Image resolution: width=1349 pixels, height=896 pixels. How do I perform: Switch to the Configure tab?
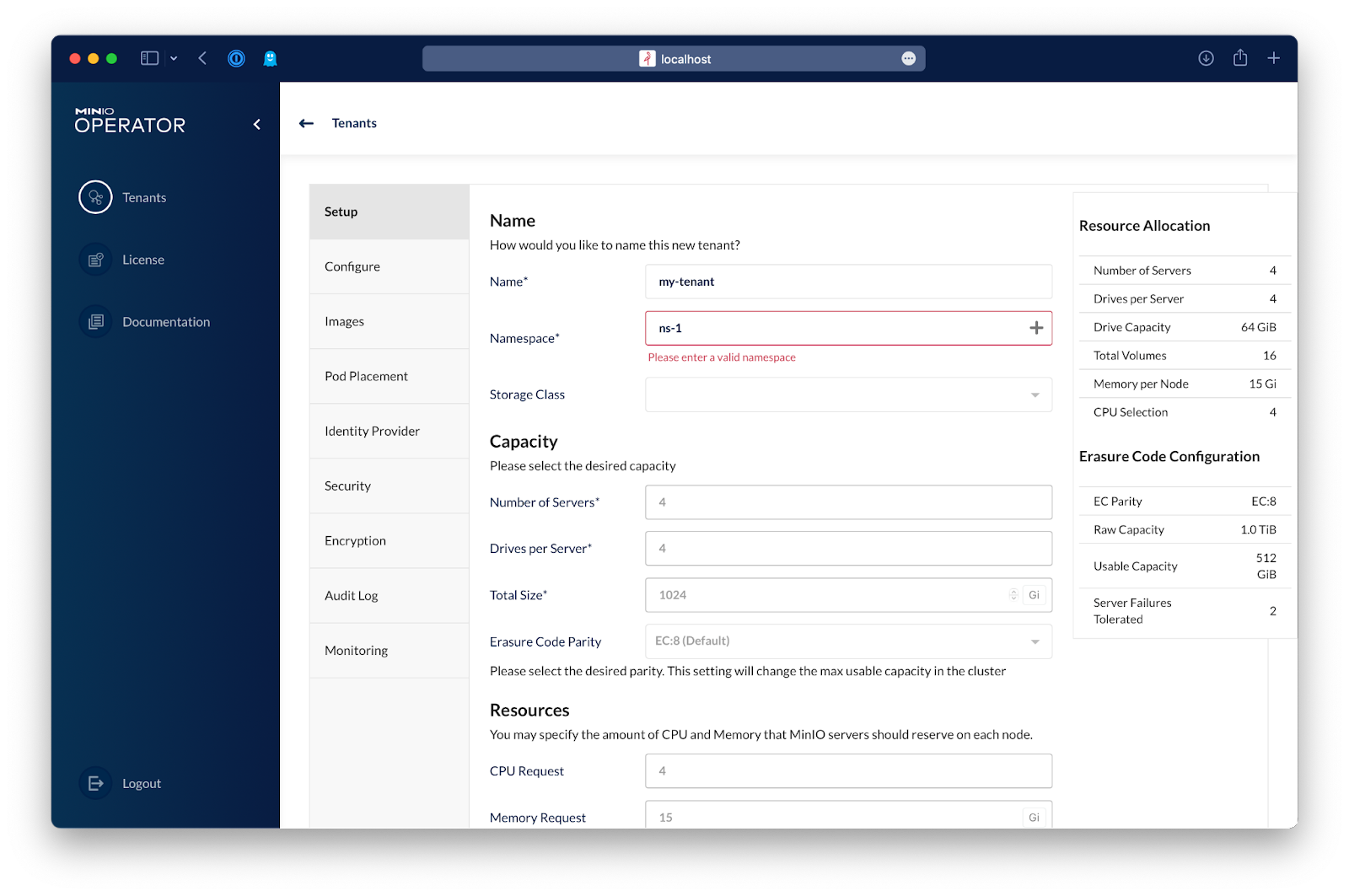click(x=352, y=266)
